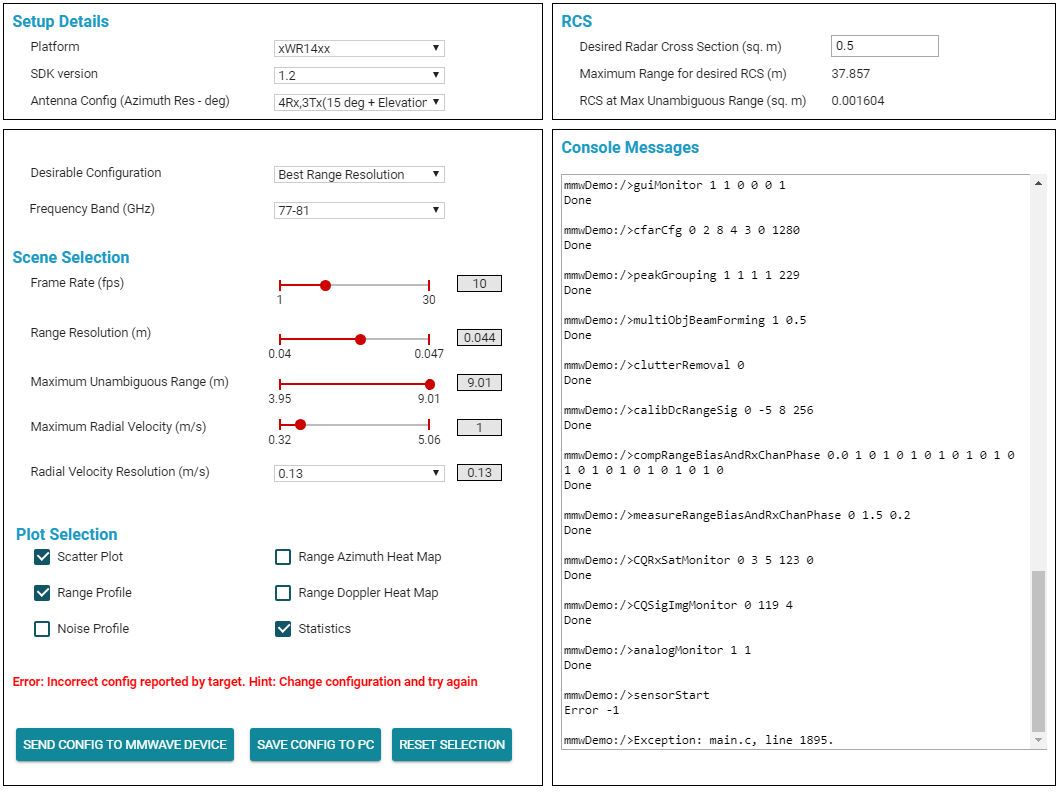The height and width of the screenshot is (792, 1061).
Task: Click the RCS panel heading
Action: (x=577, y=21)
